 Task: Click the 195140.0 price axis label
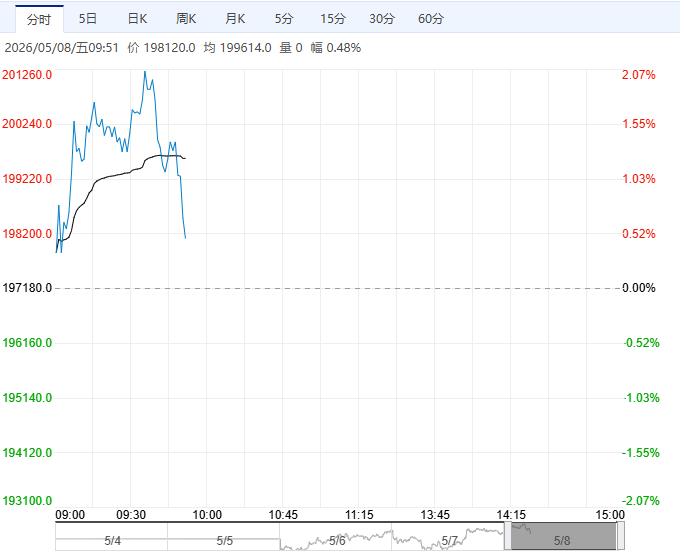(x=27, y=398)
